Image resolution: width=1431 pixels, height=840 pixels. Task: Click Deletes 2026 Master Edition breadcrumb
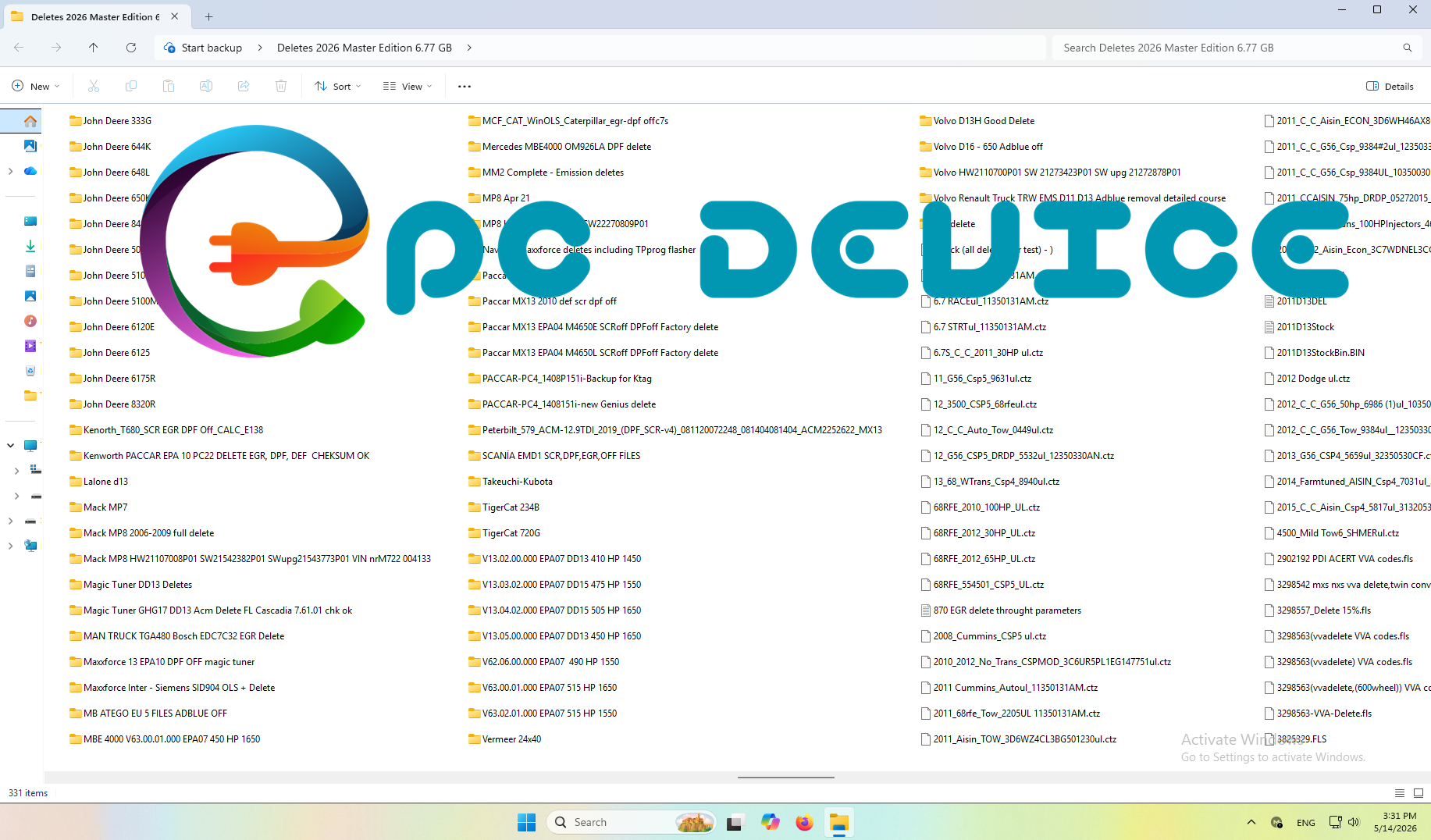(365, 48)
